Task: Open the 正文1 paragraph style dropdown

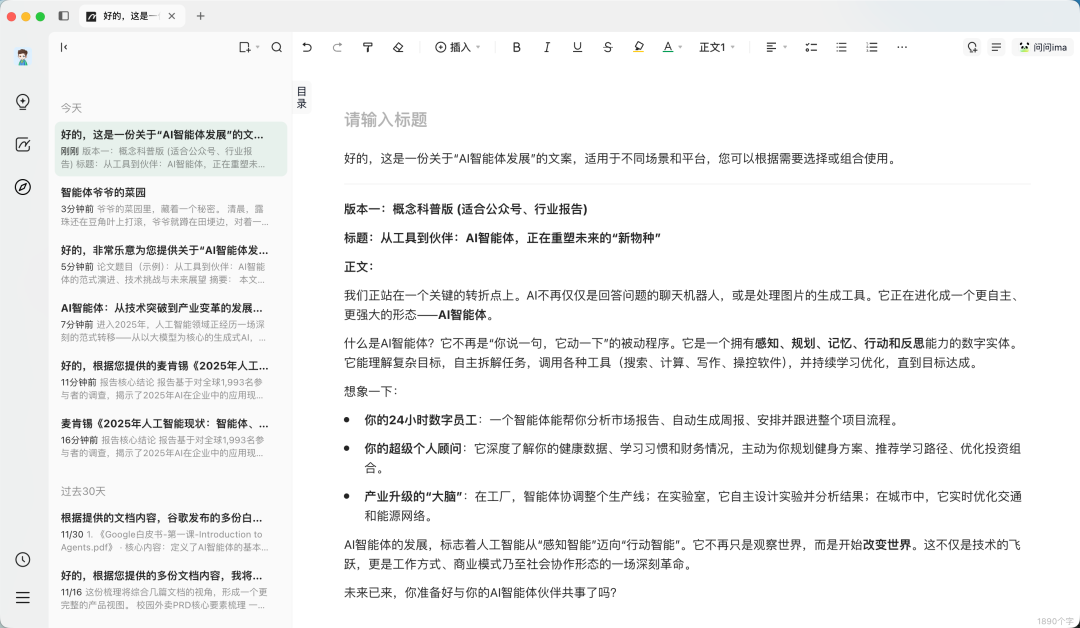Action: pyautogui.click(x=716, y=46)
